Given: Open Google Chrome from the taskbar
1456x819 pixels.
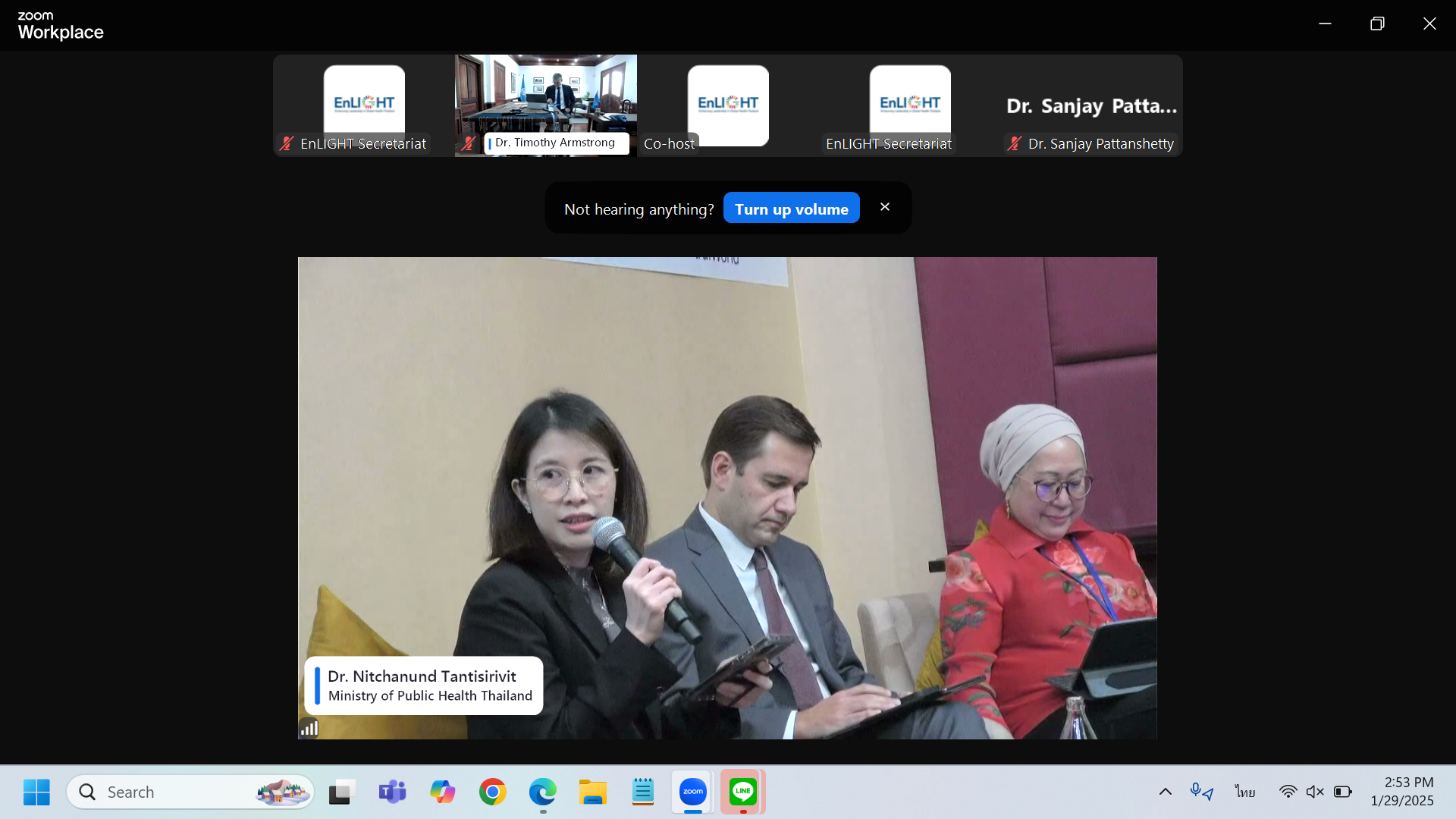Looking at the screenshot, I should click(x=492, y=792).
